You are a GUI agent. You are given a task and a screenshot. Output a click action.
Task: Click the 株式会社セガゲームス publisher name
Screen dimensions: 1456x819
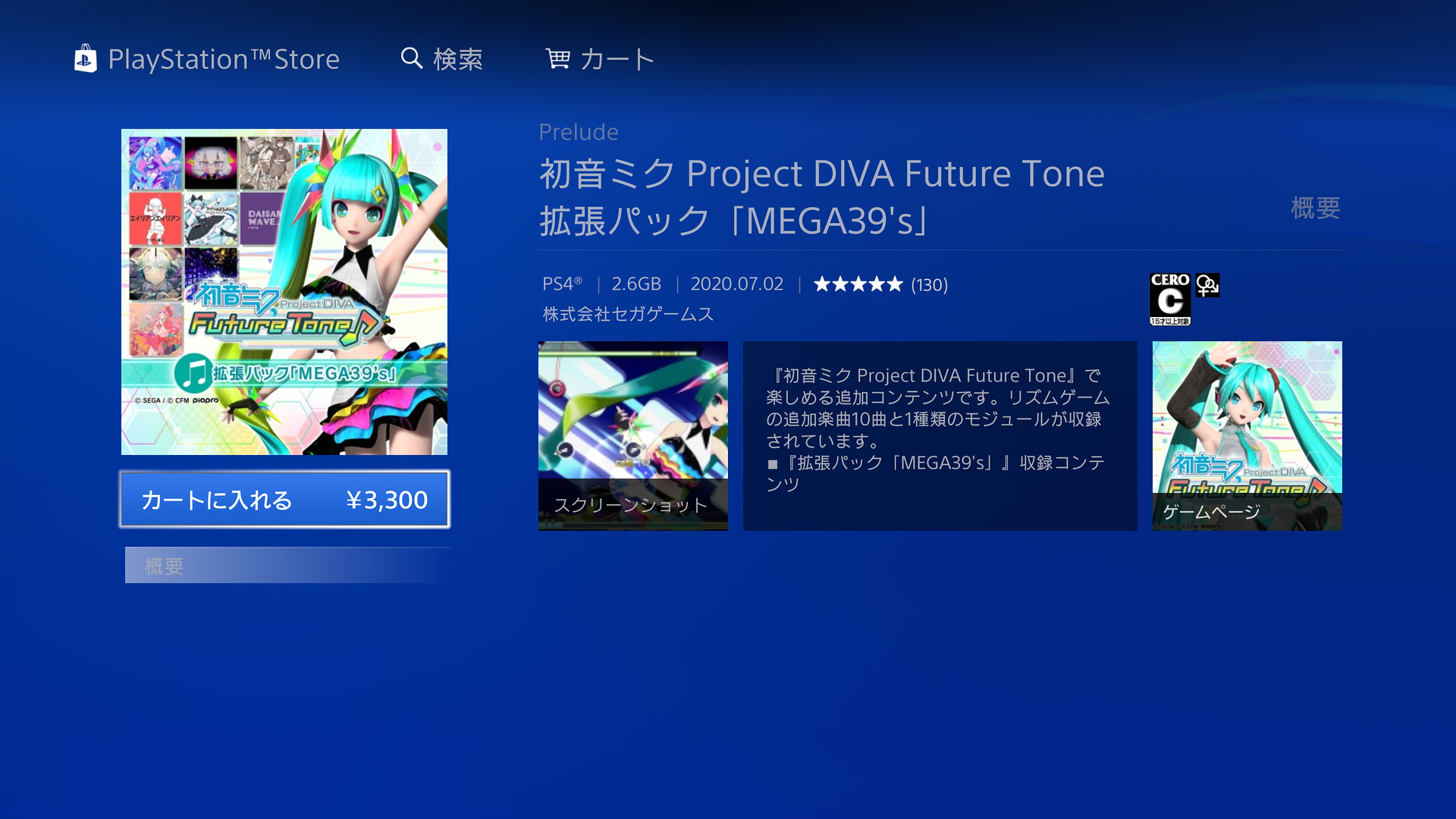[629, 314]
